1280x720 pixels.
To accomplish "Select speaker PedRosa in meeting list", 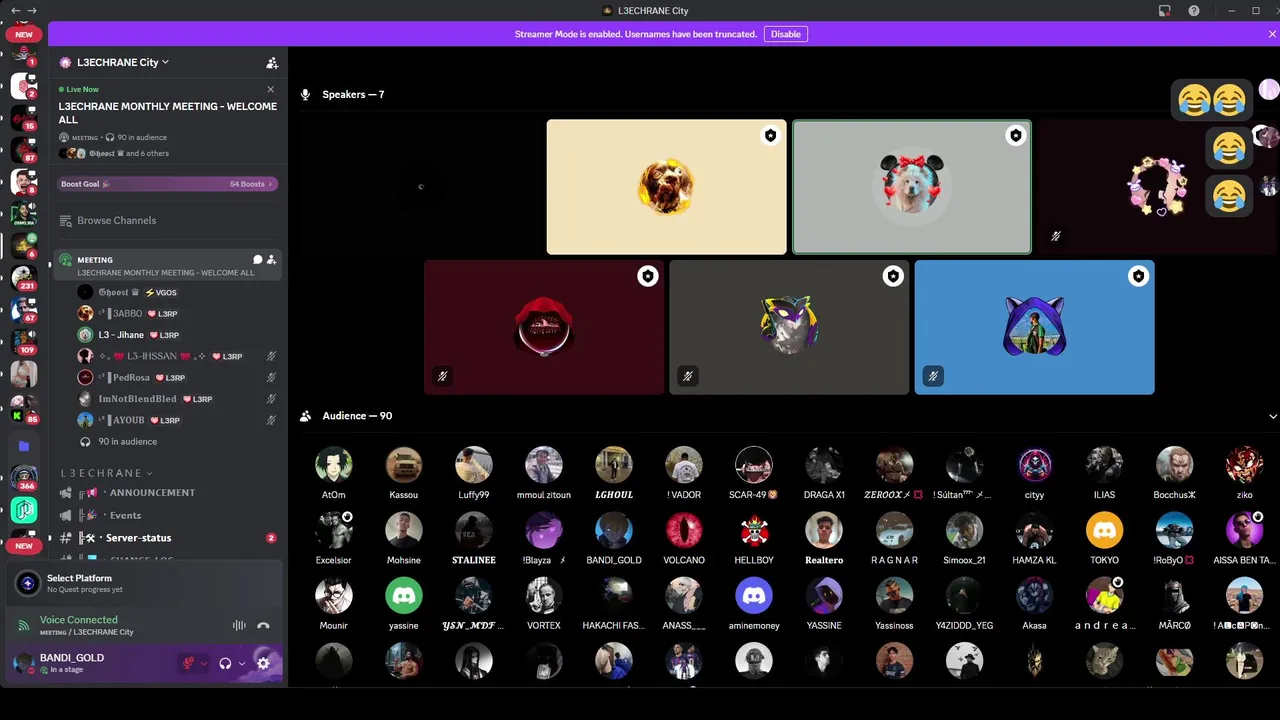I will click(x=178, y=378).
